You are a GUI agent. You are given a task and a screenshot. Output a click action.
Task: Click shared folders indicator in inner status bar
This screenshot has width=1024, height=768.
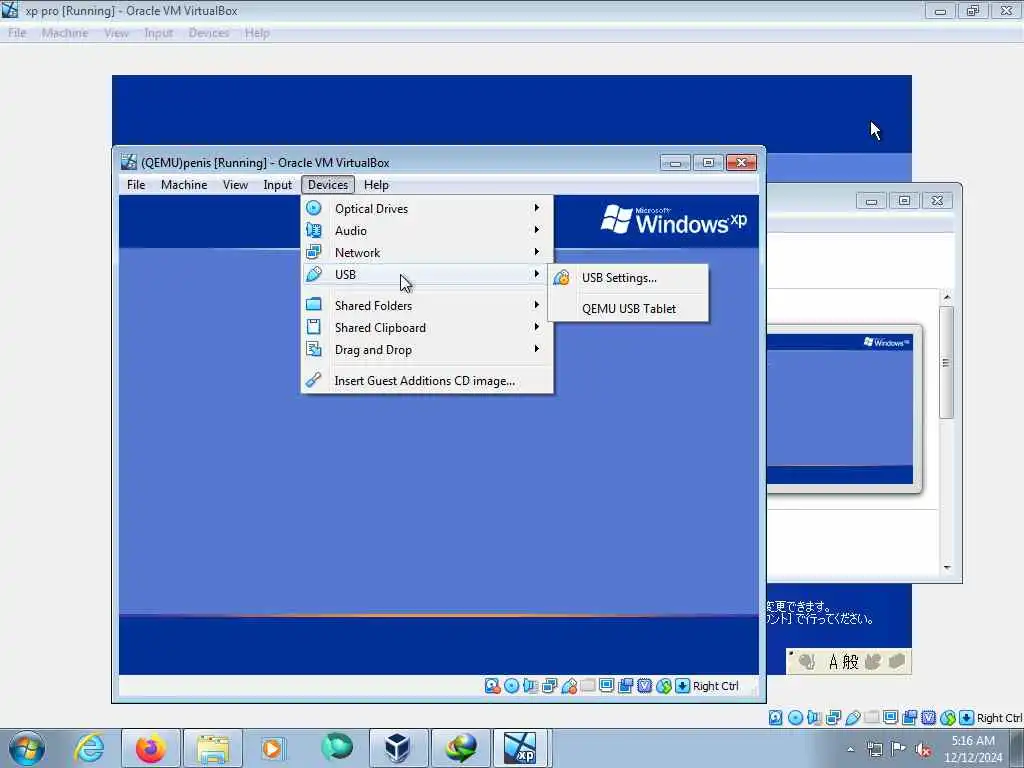coord(588,685)
